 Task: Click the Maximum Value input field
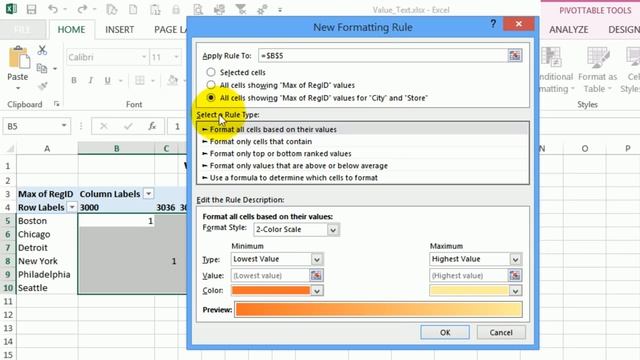tap(469, 276)
